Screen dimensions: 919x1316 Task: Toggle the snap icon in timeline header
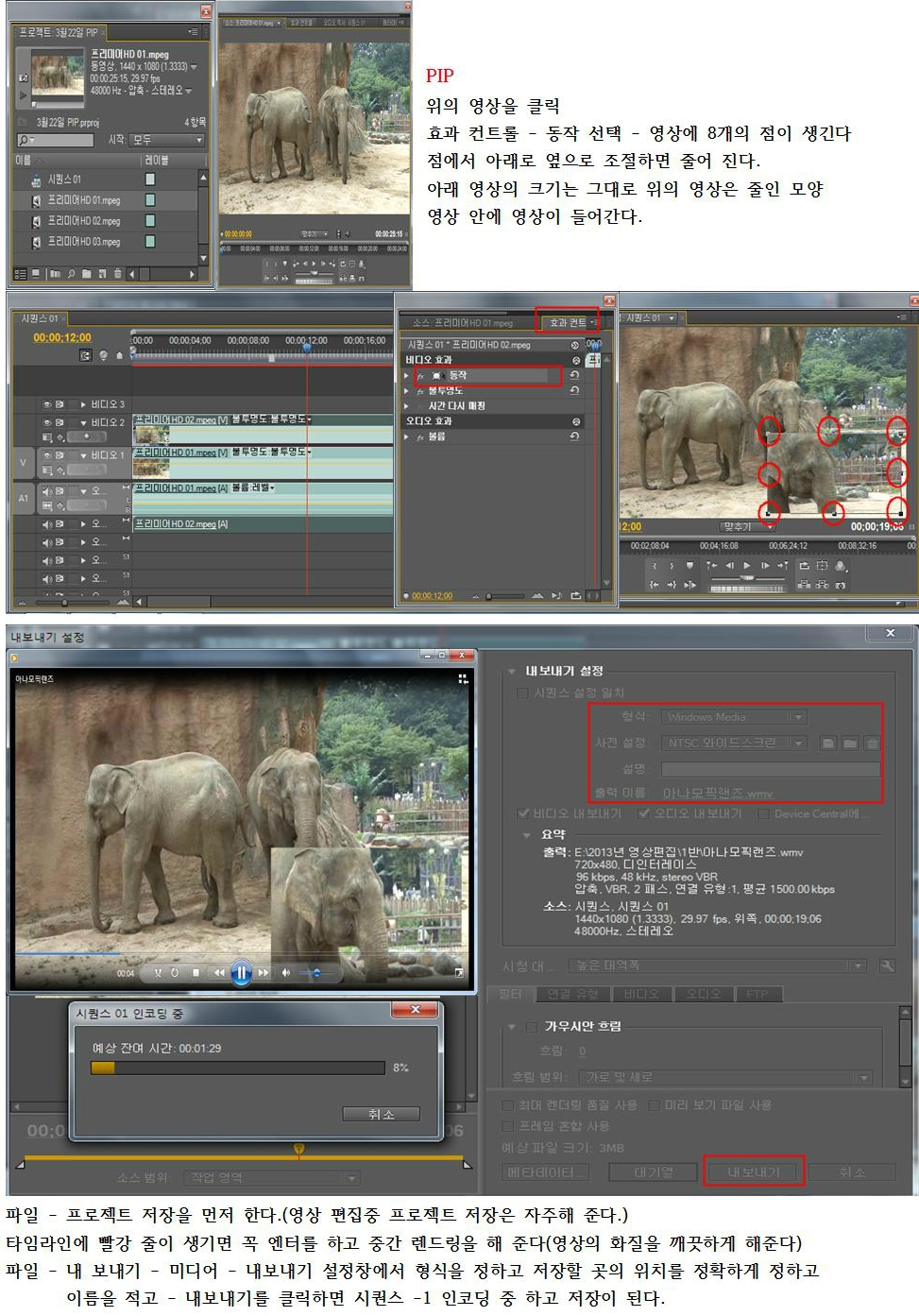point(86,355)
